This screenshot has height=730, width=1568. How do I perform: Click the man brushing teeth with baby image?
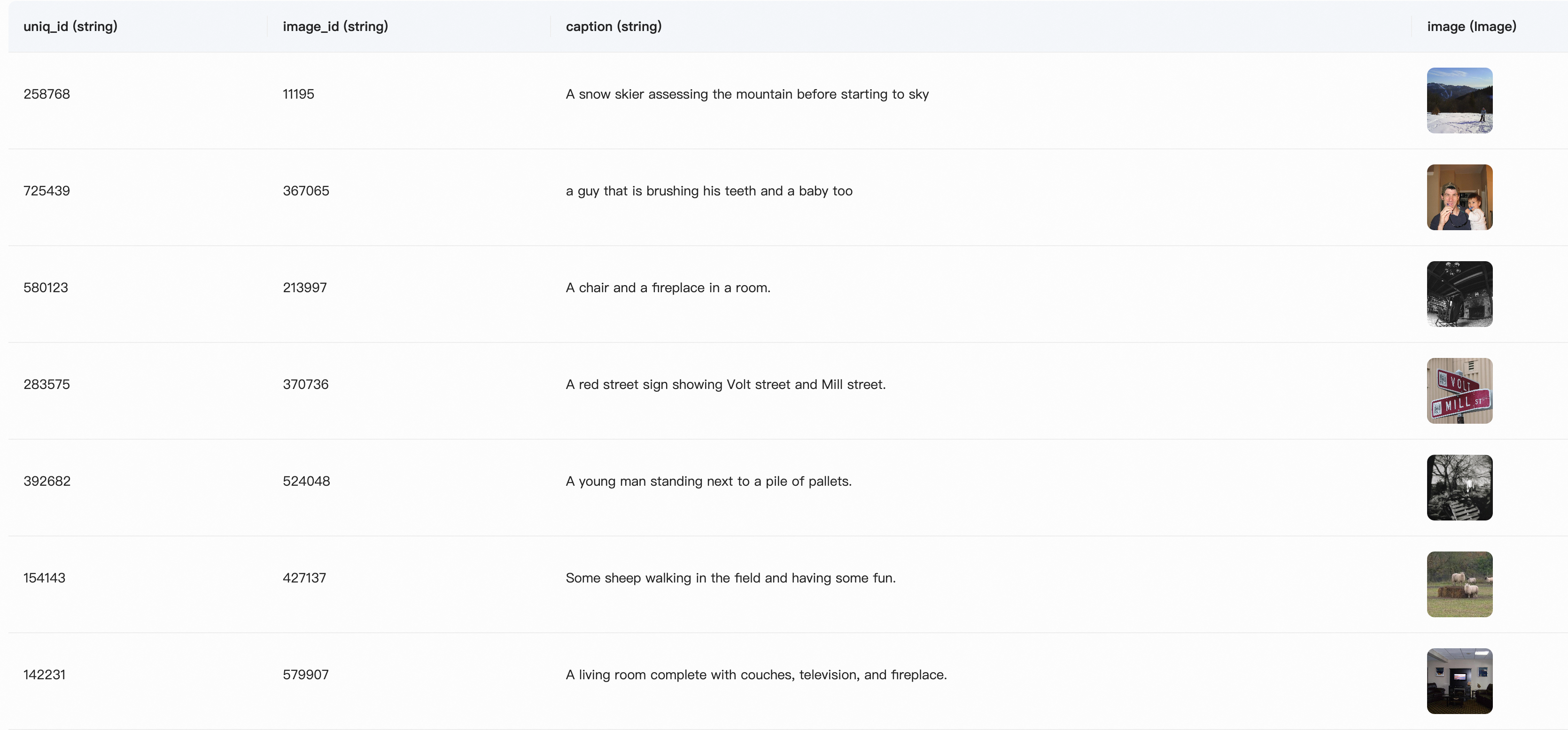(x=1459, y=197)
